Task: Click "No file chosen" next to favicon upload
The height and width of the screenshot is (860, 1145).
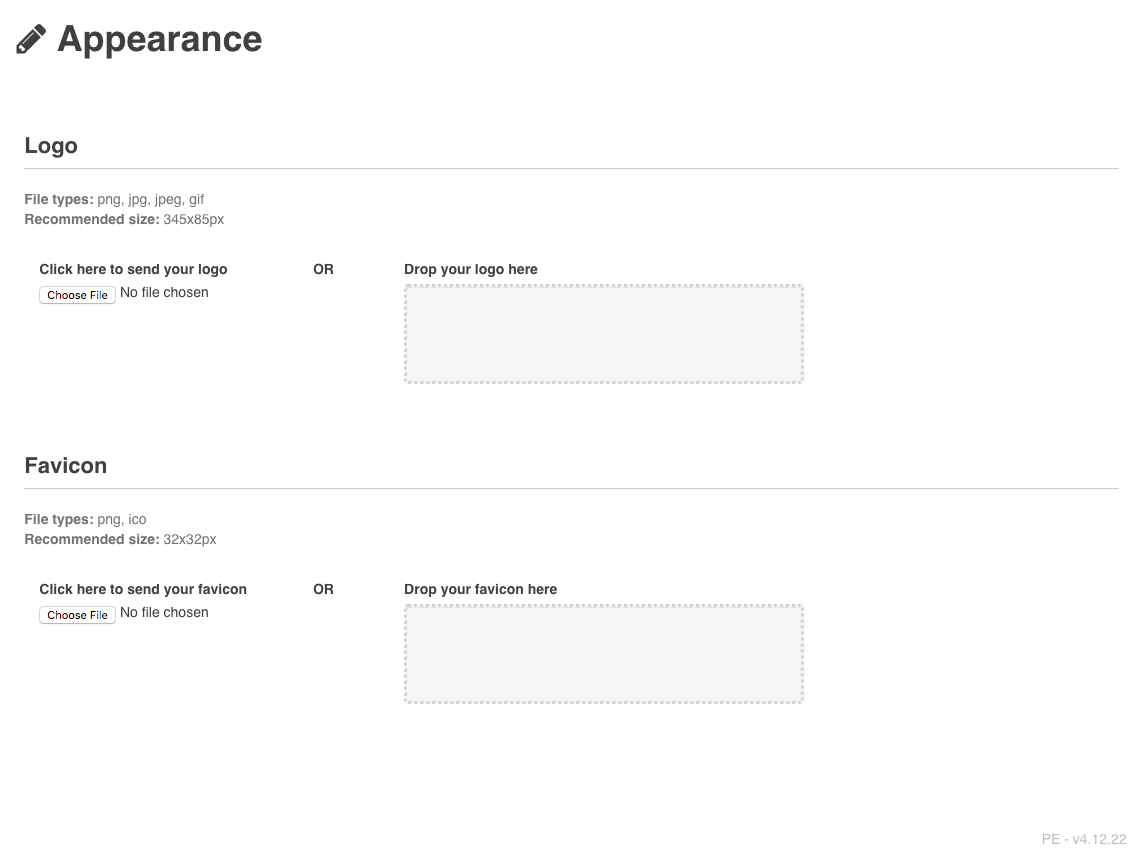Action: 164,613
